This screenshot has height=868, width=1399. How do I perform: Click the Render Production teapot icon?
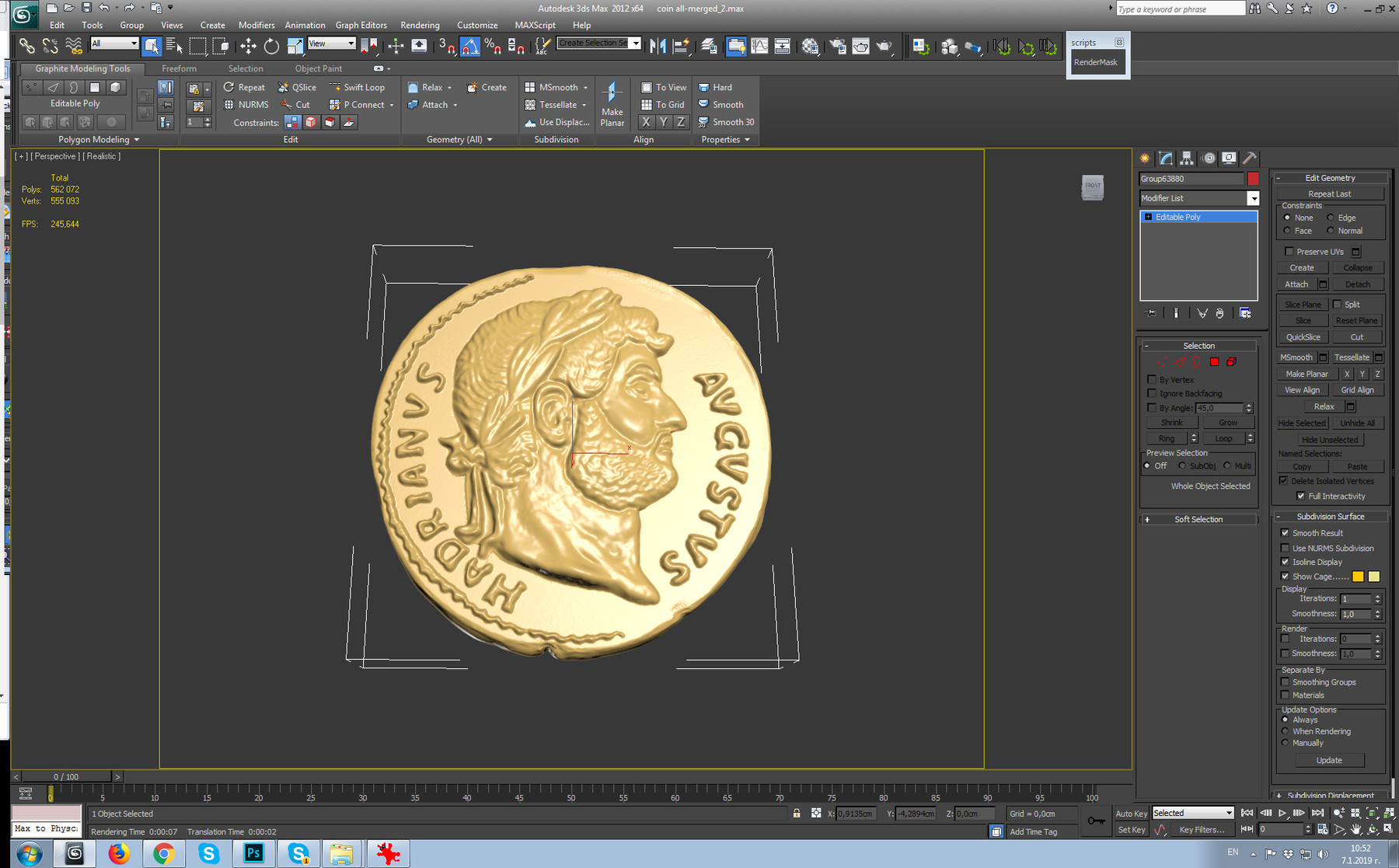coord(886,47)
